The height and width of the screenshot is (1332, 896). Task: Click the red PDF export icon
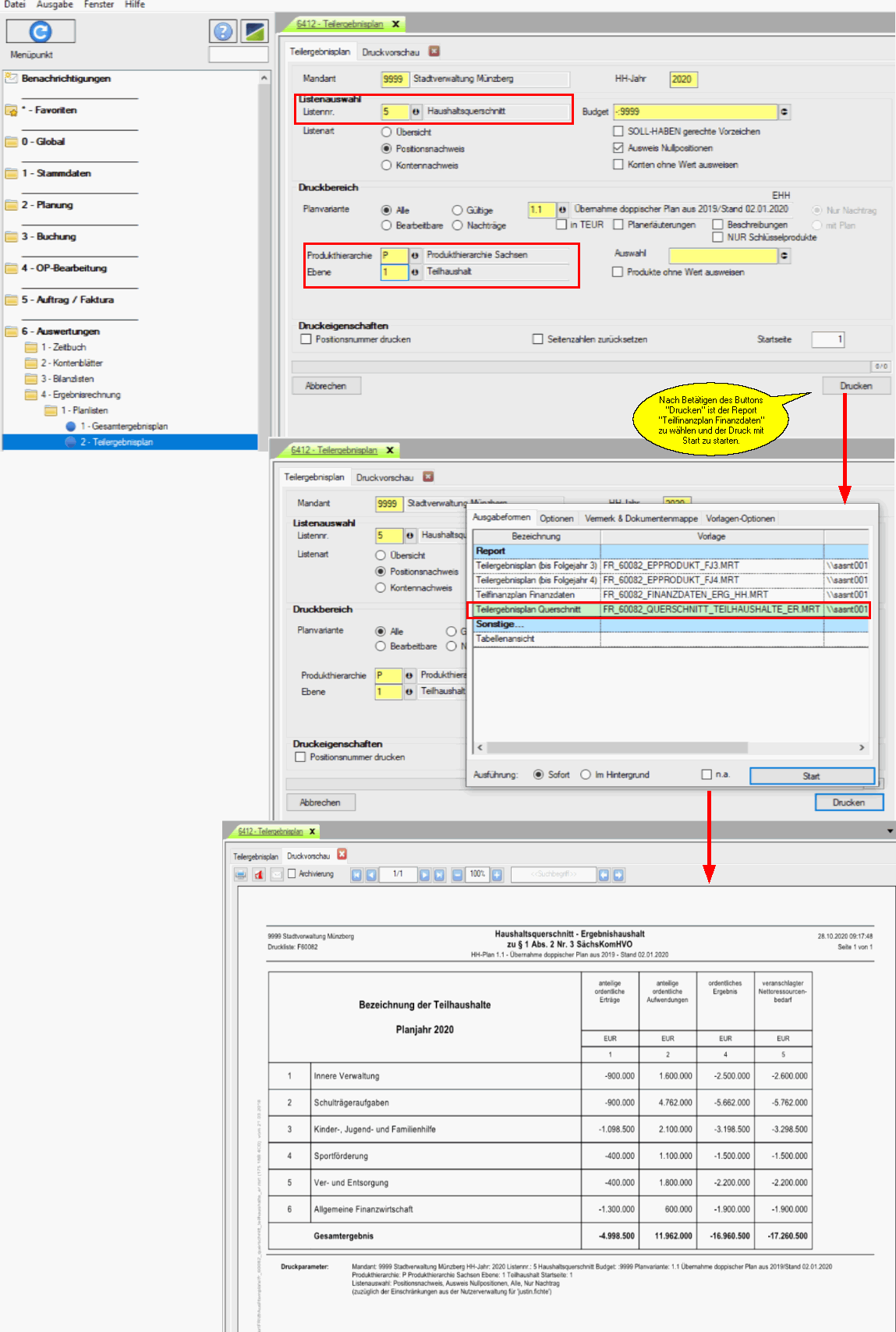pos(259,875)
